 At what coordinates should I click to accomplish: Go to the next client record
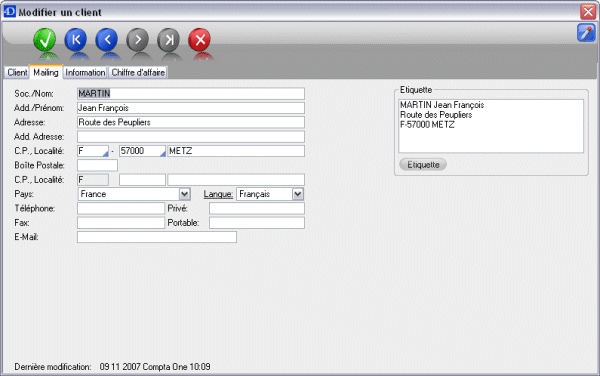[137, 40]
